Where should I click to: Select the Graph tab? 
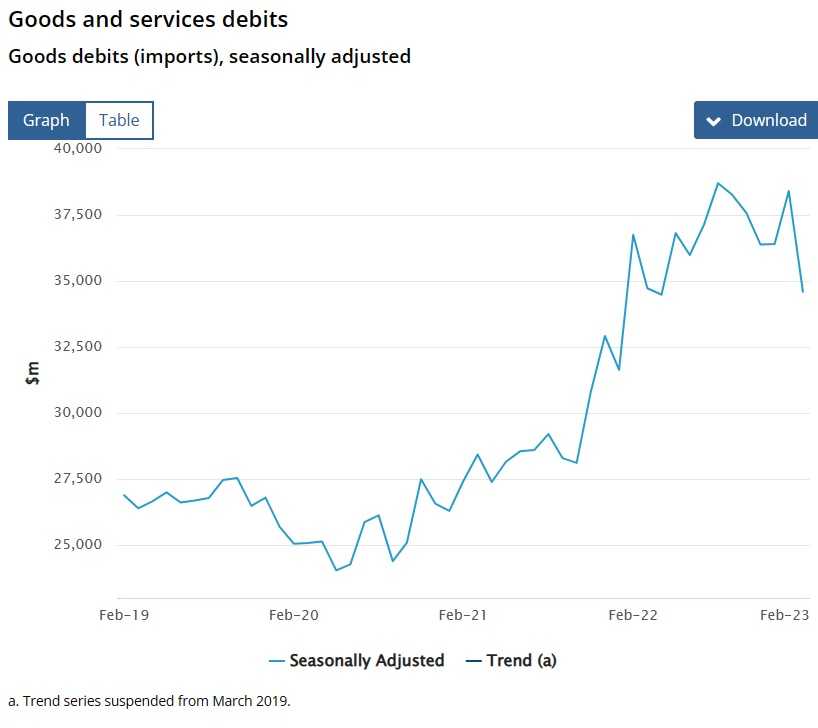point(46,120)
